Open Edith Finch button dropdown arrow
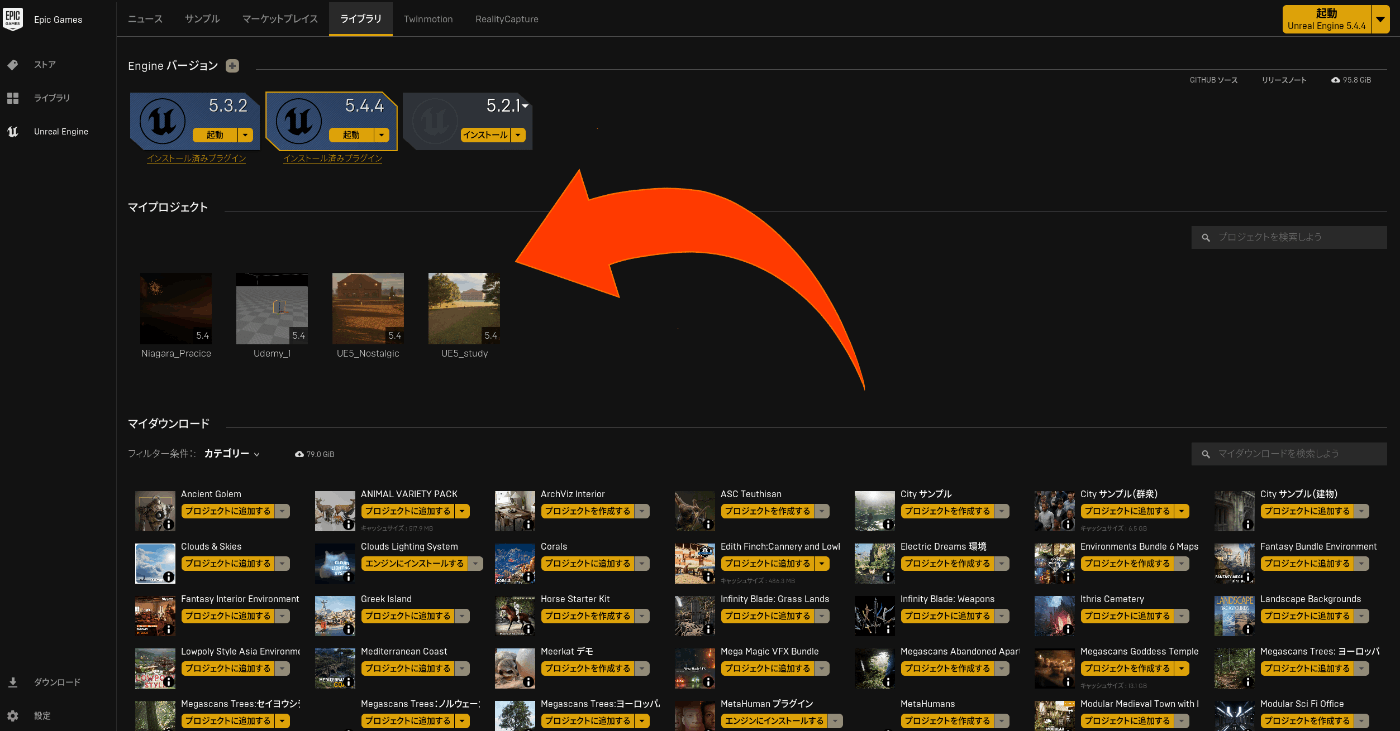Screen dimensions: 1400x731 point(823,564)
